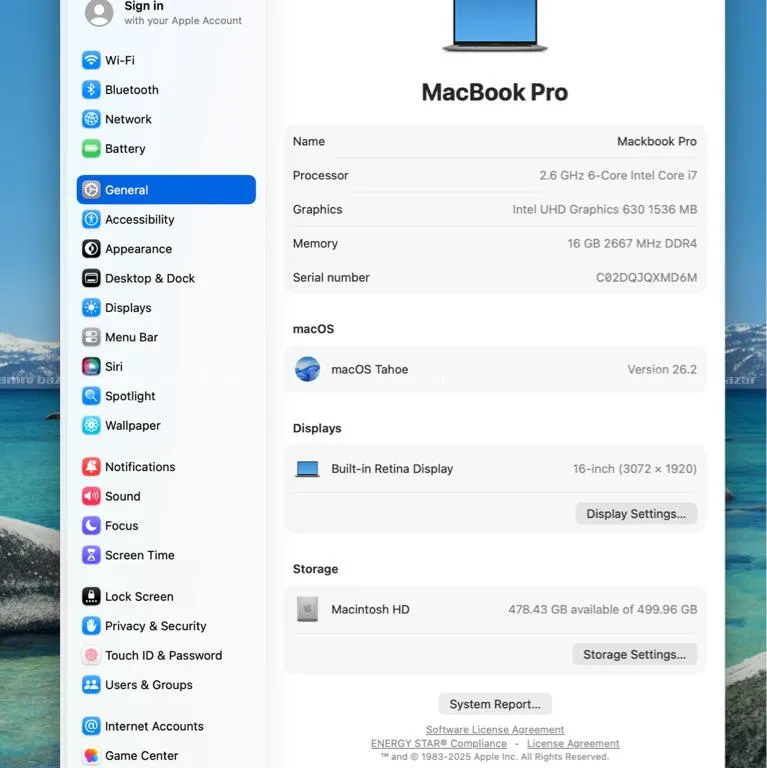Open the Network globe icon
The image size is (767, 768).
pos(91,119)
